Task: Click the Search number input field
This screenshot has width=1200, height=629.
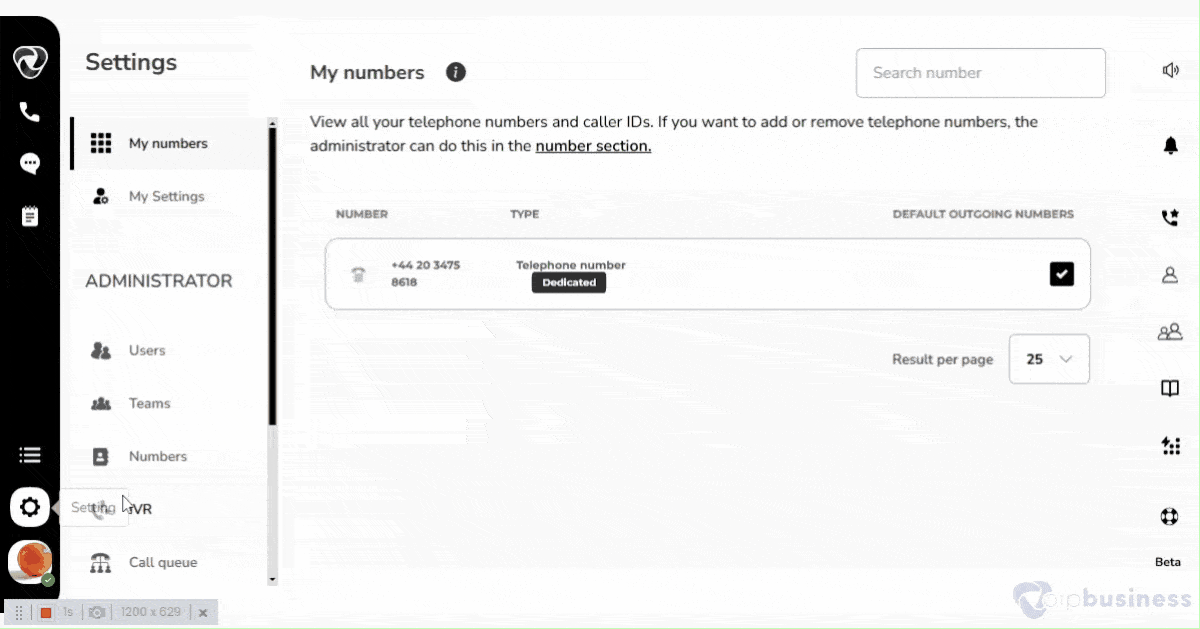Action: click(x=980, y=73)
